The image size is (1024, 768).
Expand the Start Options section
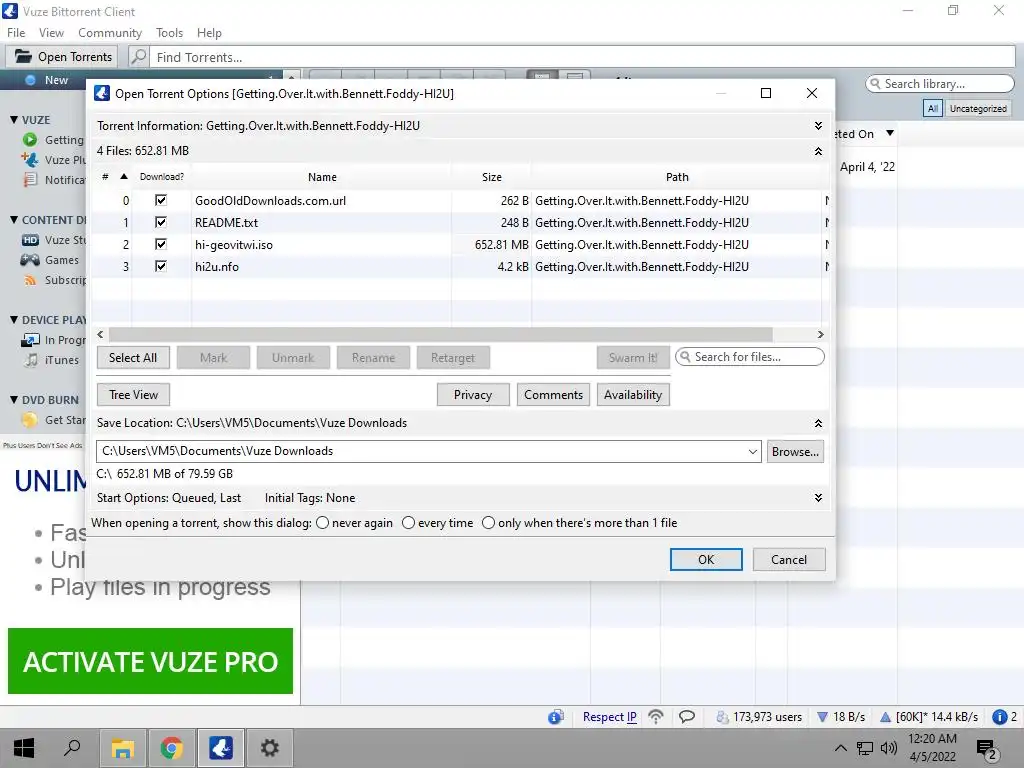(818, 498)
